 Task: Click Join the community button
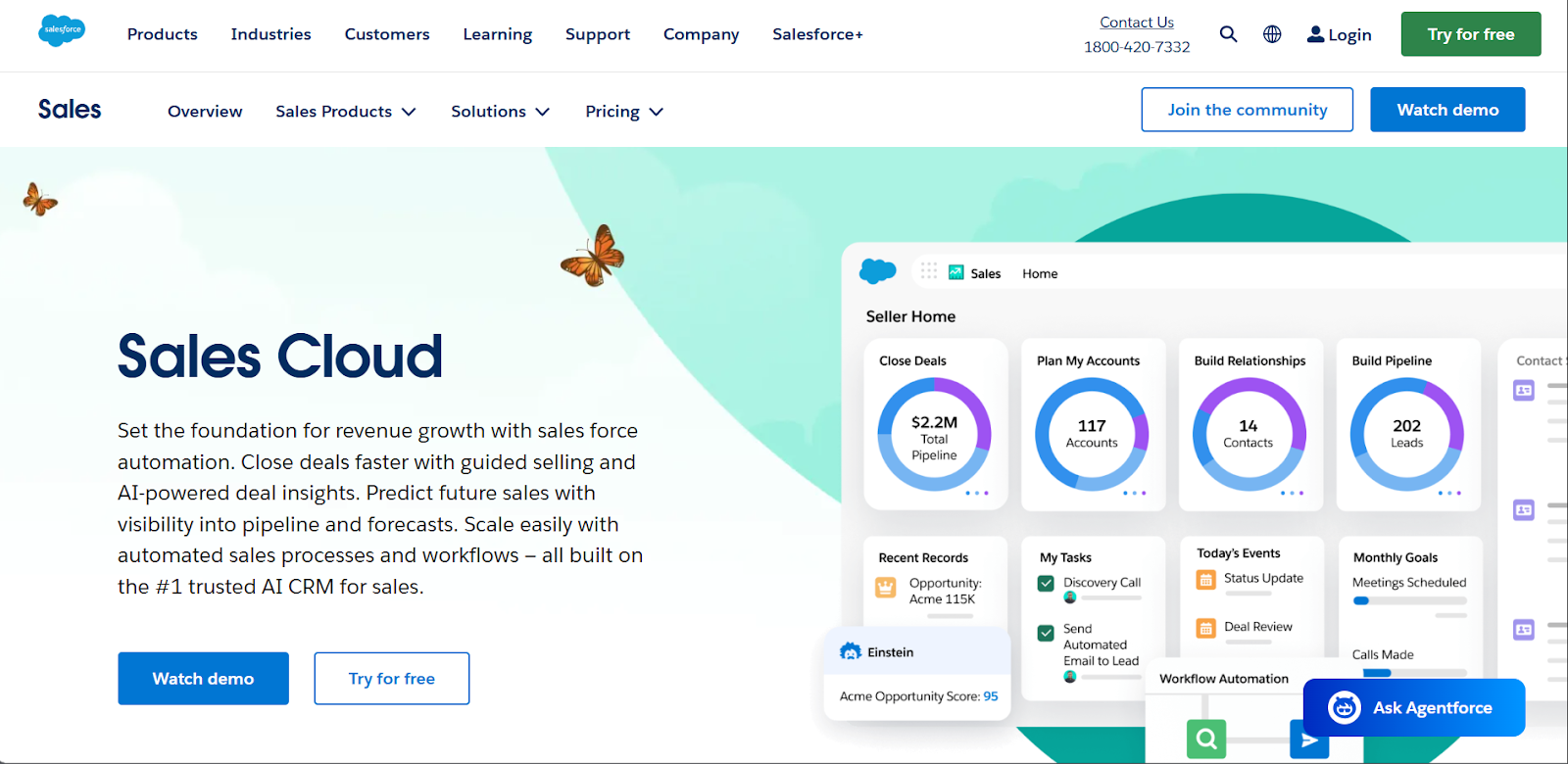point(1248,110)
